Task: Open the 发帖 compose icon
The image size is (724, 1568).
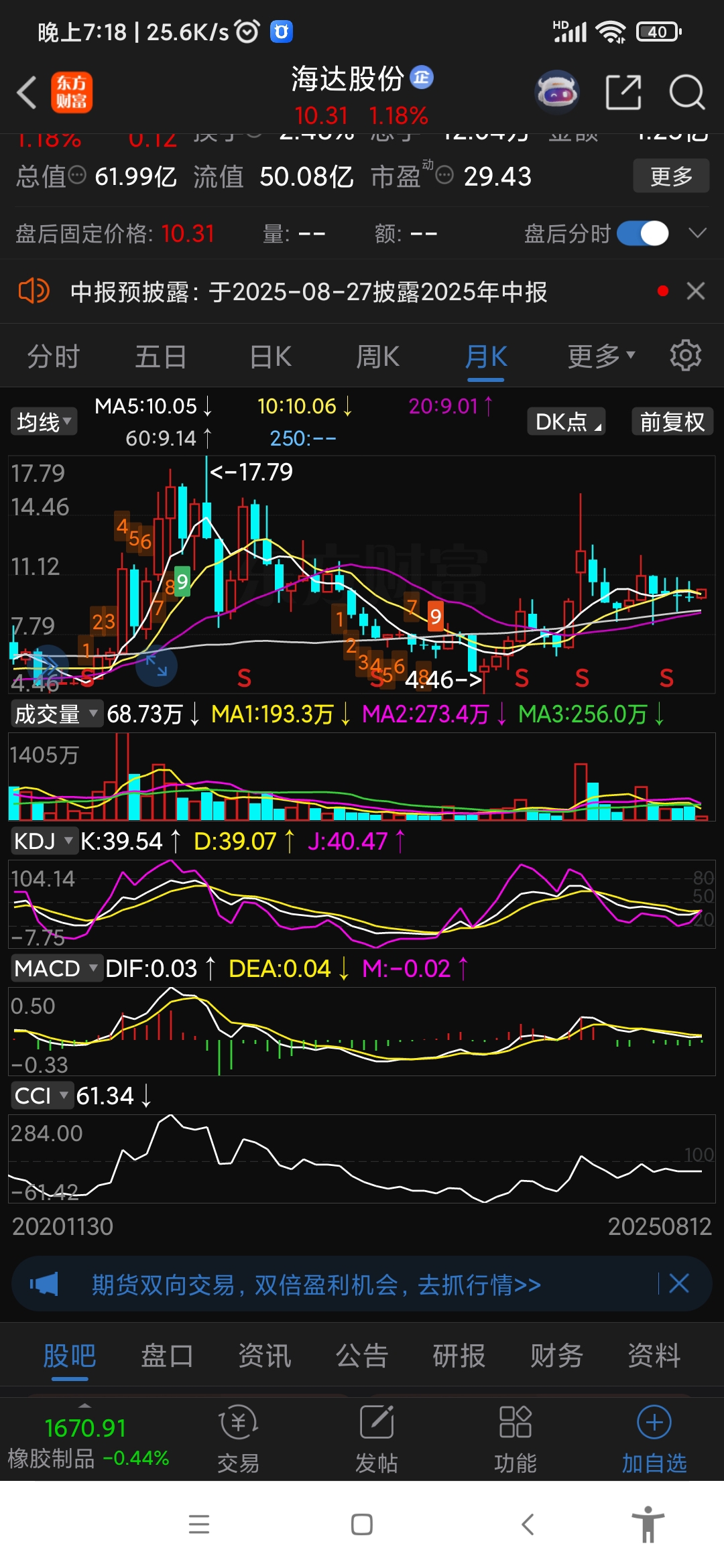Action: [x=377, y=1422]
